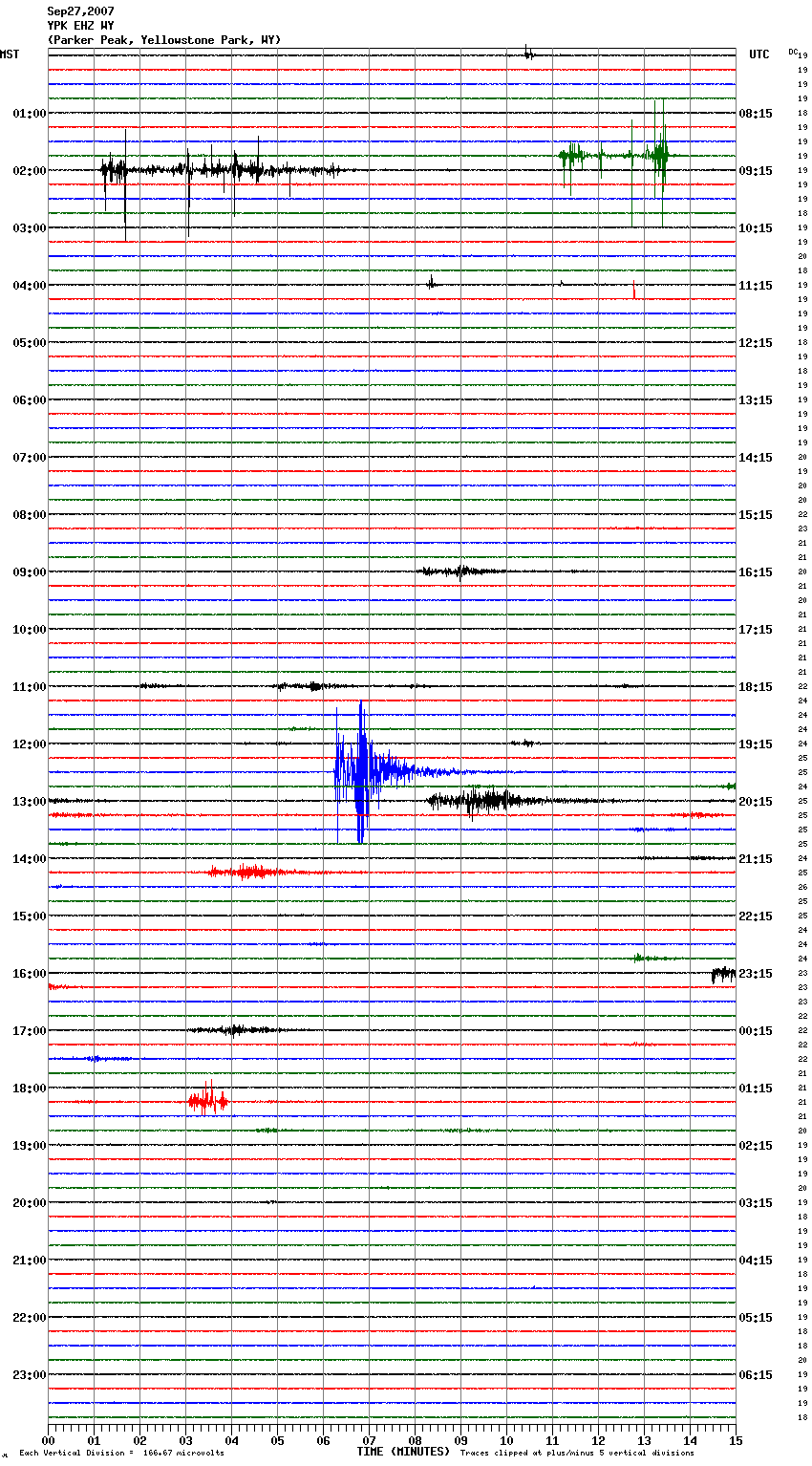Select the 20:00 MST row label
Screen dimensions: 812x1466
(x=29, y=1202)
